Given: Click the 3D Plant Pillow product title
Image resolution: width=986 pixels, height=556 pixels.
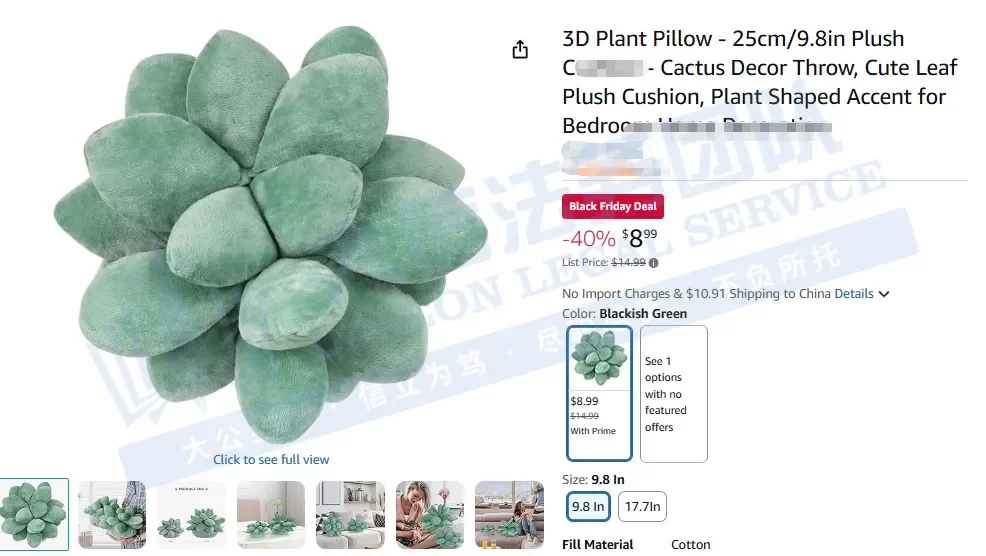Looking at the screenshot, I should coord(760,82).
